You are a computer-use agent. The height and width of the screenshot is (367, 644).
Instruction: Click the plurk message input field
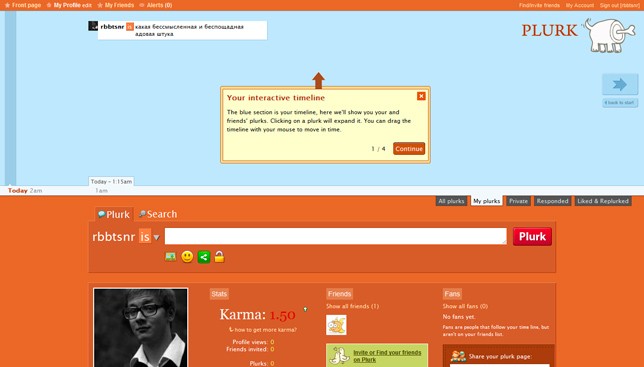[336, 236]
